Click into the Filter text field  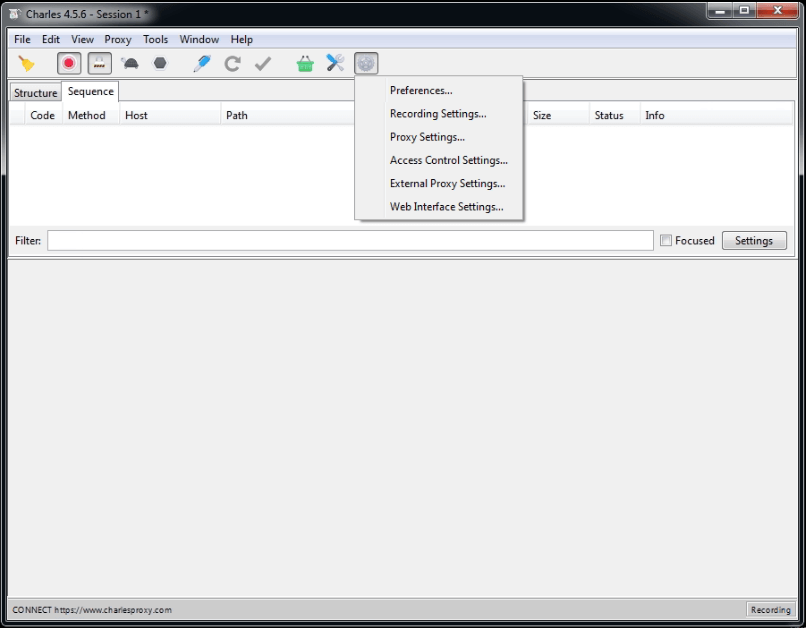tap(350, 241)
